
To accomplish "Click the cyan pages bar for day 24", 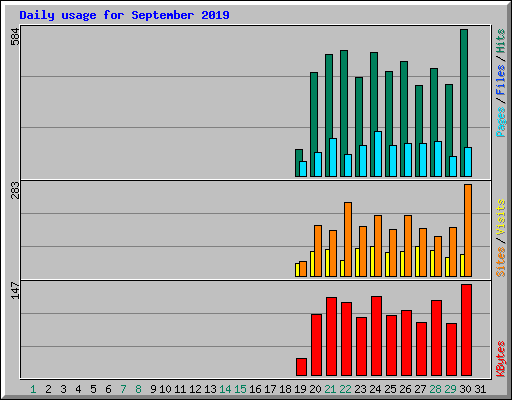I will (x=378, y=154).
